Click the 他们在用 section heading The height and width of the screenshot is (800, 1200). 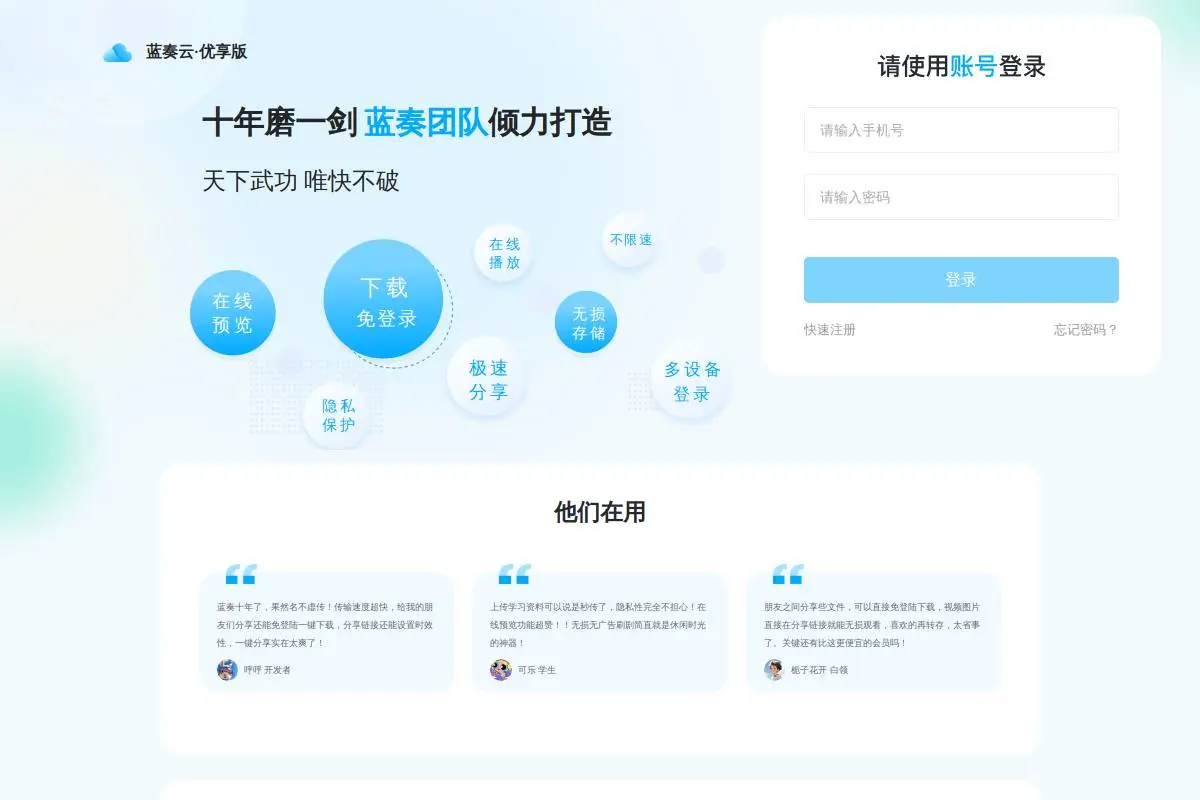point(600,513)
